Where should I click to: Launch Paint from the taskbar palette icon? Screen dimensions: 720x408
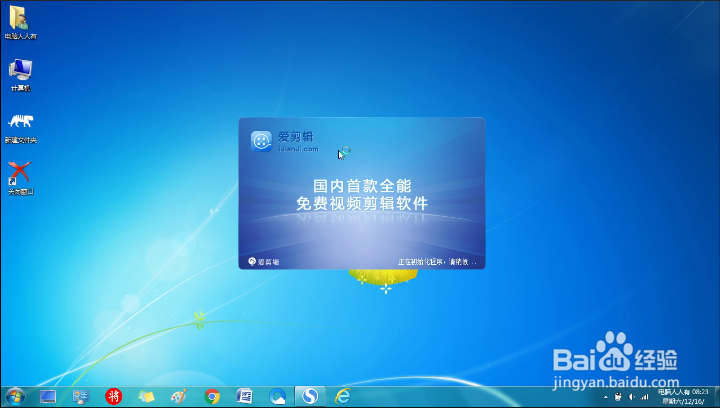pyautogui.click(x=179, y=397)
